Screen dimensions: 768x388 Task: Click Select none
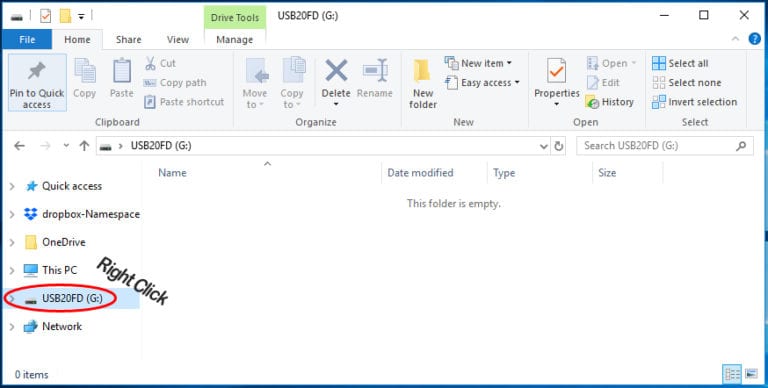687,83
